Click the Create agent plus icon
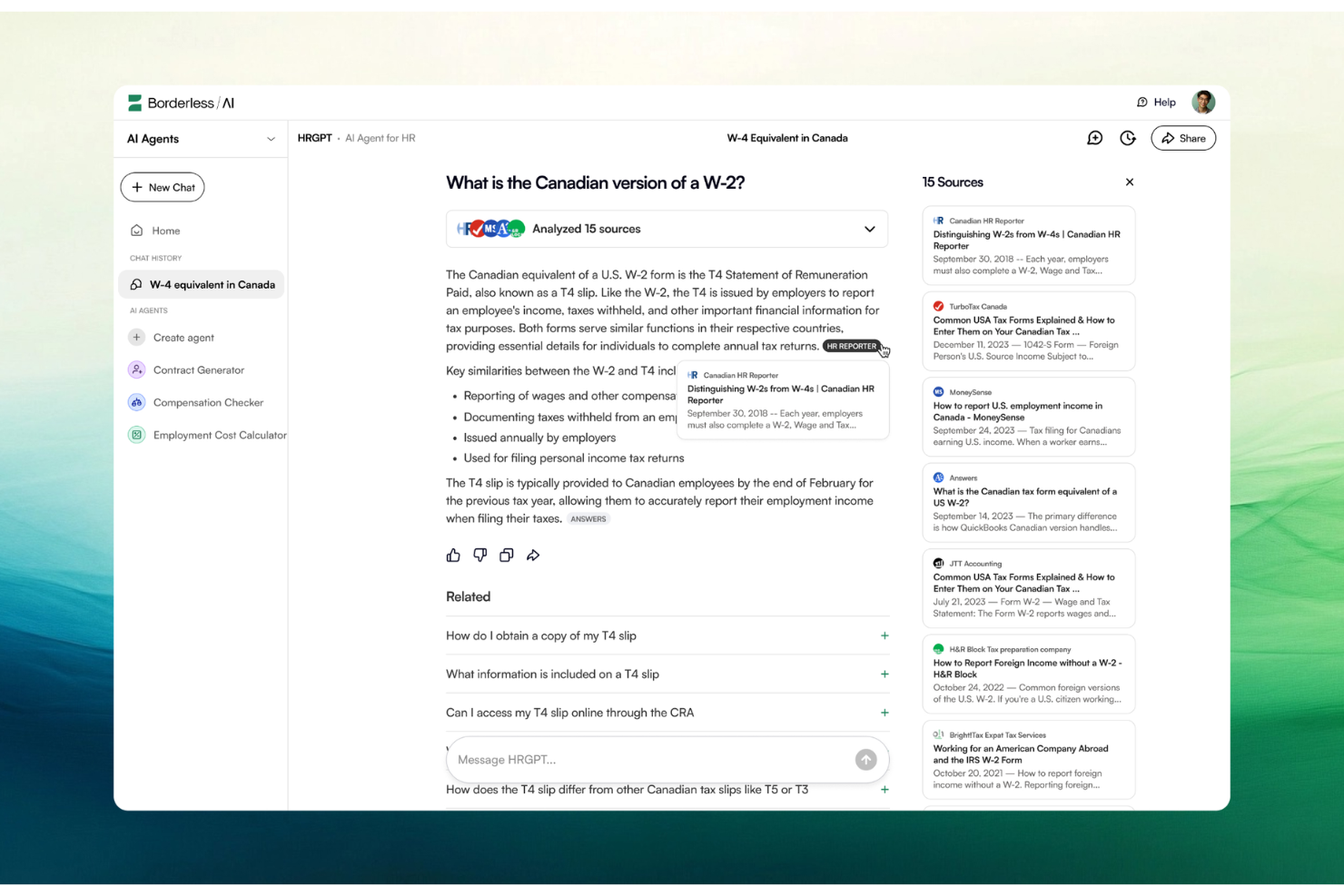 pos(136,338)
